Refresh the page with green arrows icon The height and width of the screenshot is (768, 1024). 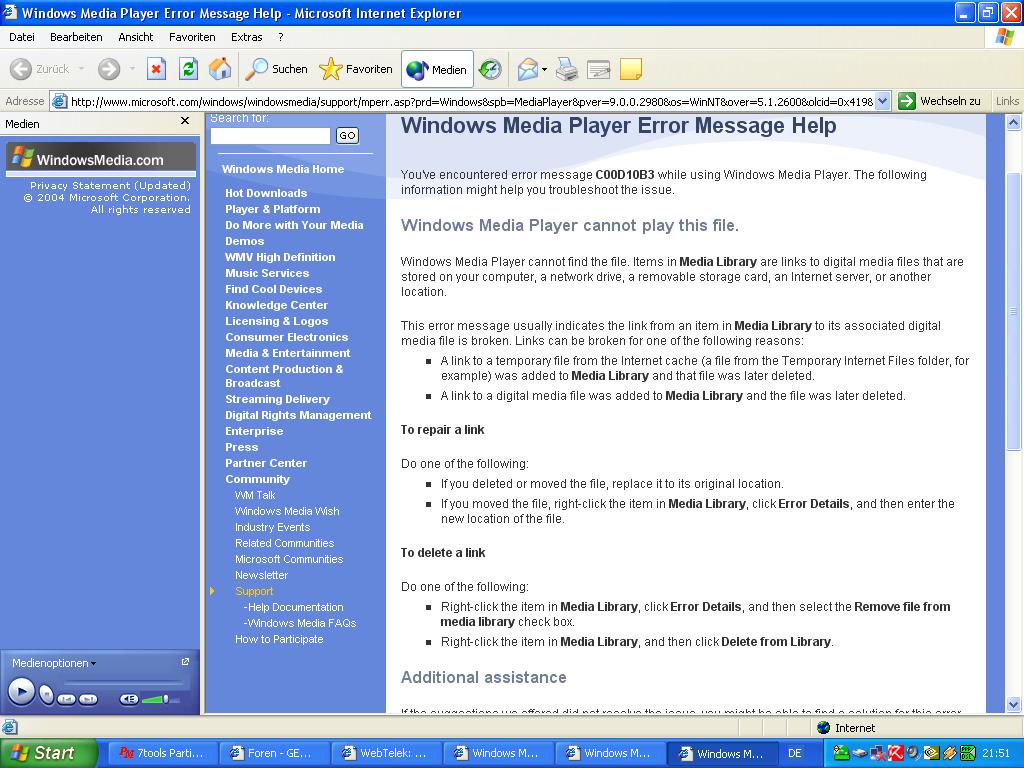pyautogui.click(x=188, y=69)
